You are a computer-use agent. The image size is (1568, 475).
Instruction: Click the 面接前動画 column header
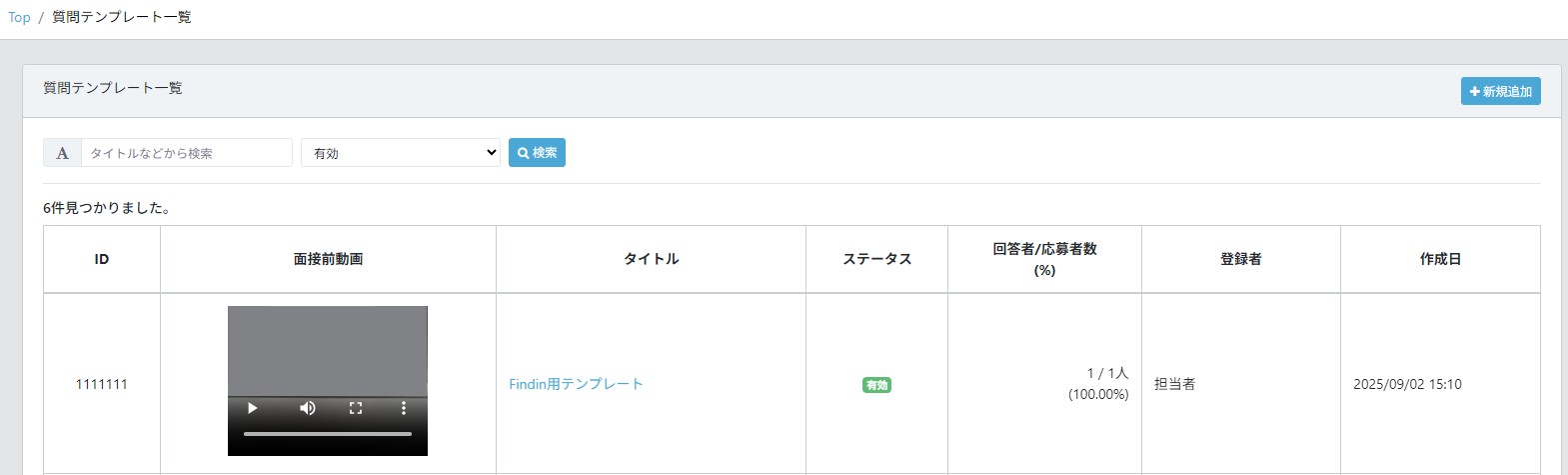[328, 259]
